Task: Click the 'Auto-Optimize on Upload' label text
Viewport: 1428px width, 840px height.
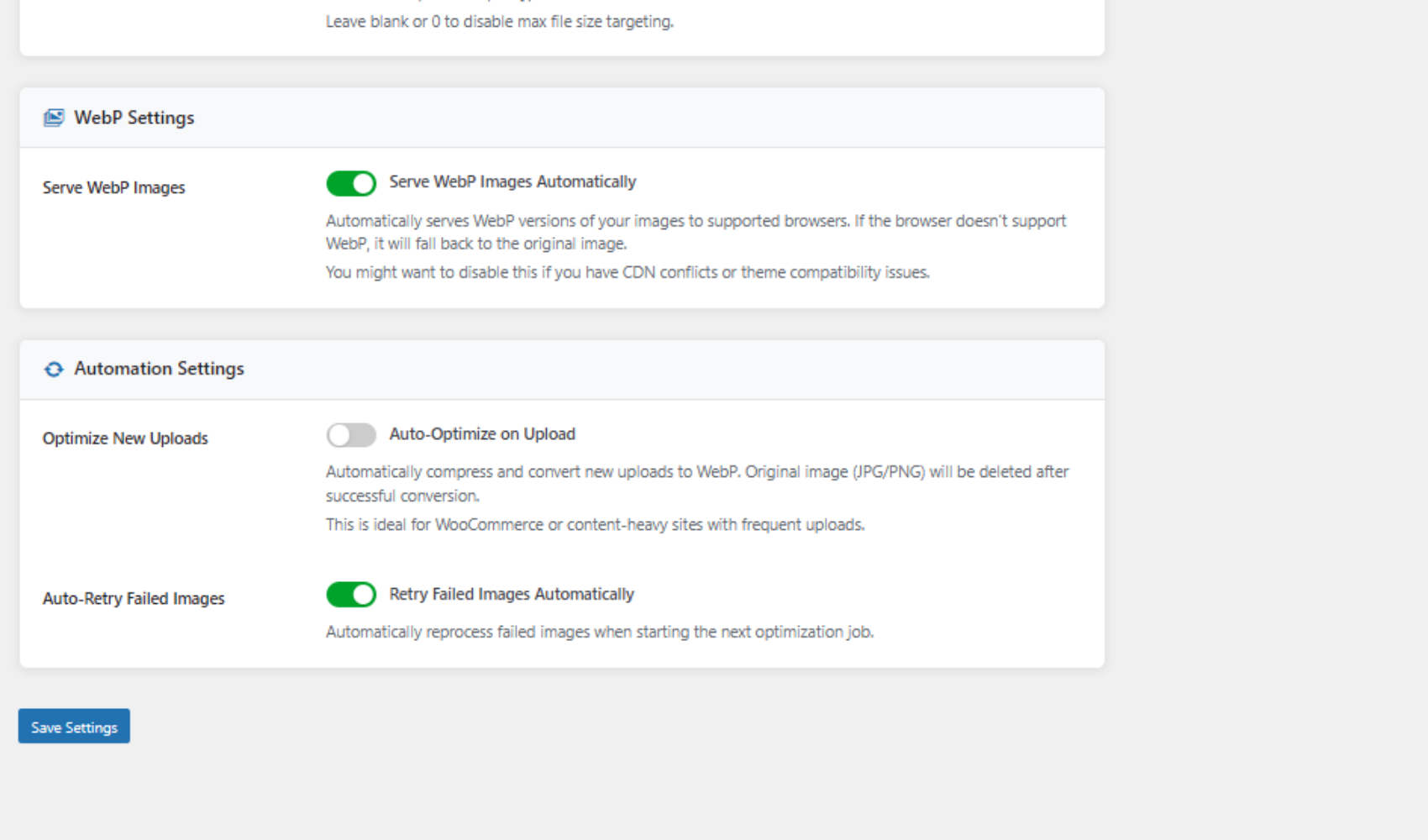Action: click(x=482, y=434)
